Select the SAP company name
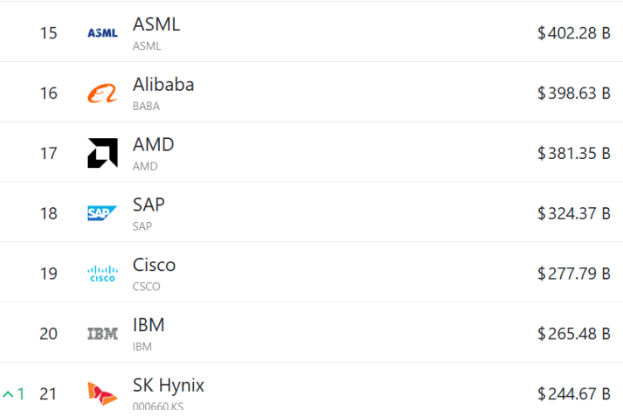623x416 pixels. click(x=149, y=204)
